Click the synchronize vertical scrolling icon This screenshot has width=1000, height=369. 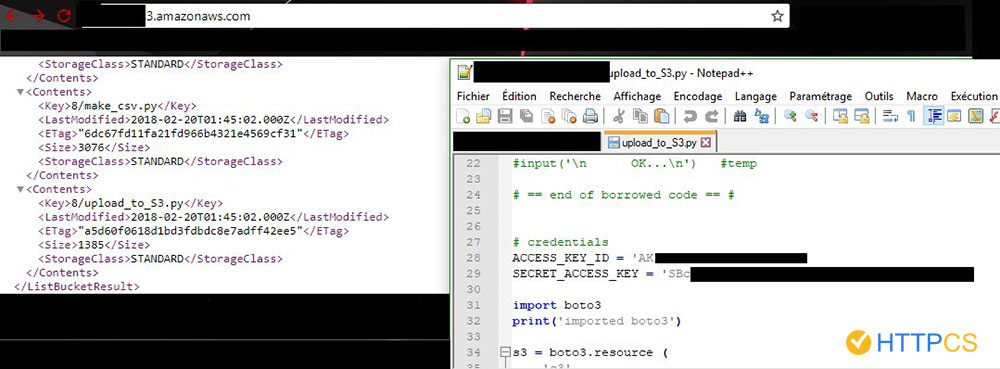(841, 116)
